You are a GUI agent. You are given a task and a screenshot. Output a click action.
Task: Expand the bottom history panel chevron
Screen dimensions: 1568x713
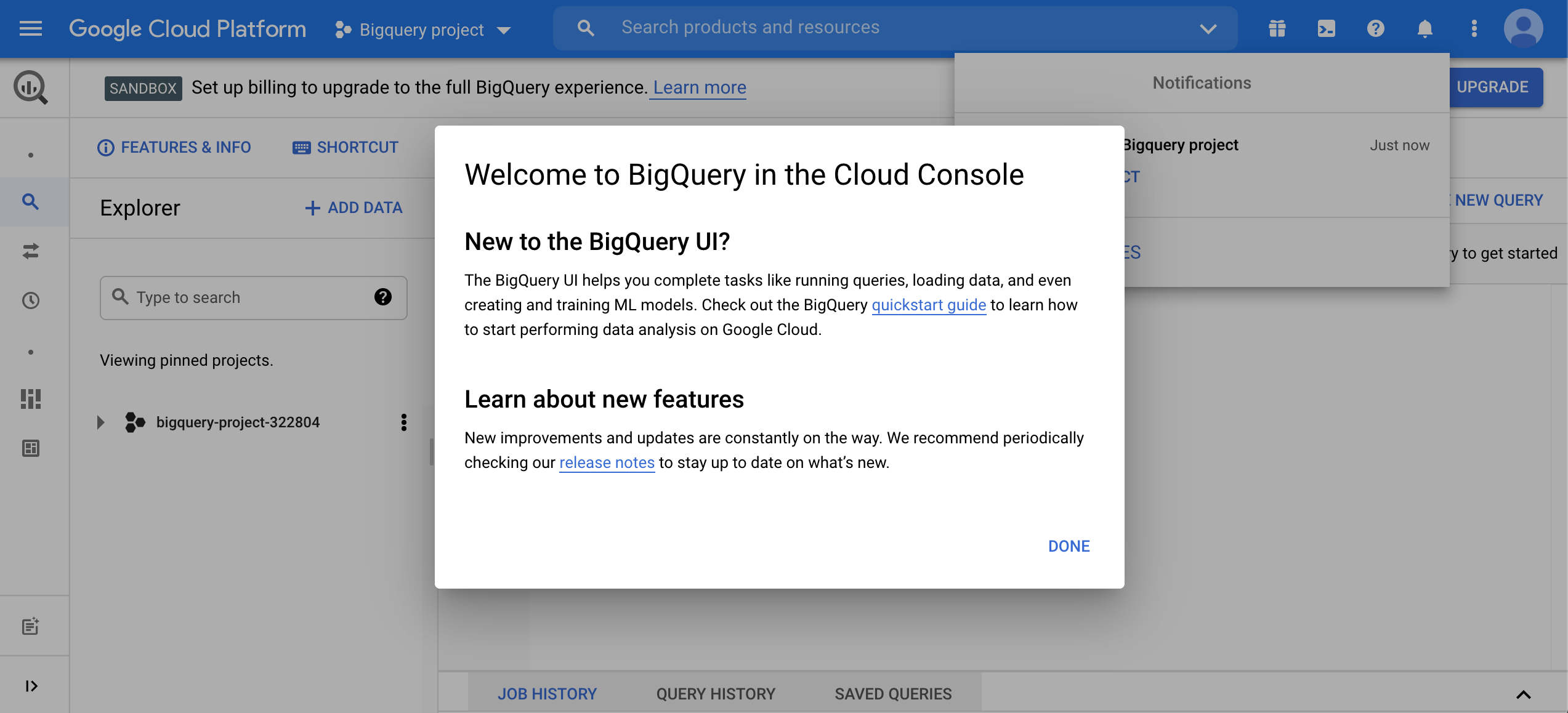pyautogui.click(x=1523, y=695)
